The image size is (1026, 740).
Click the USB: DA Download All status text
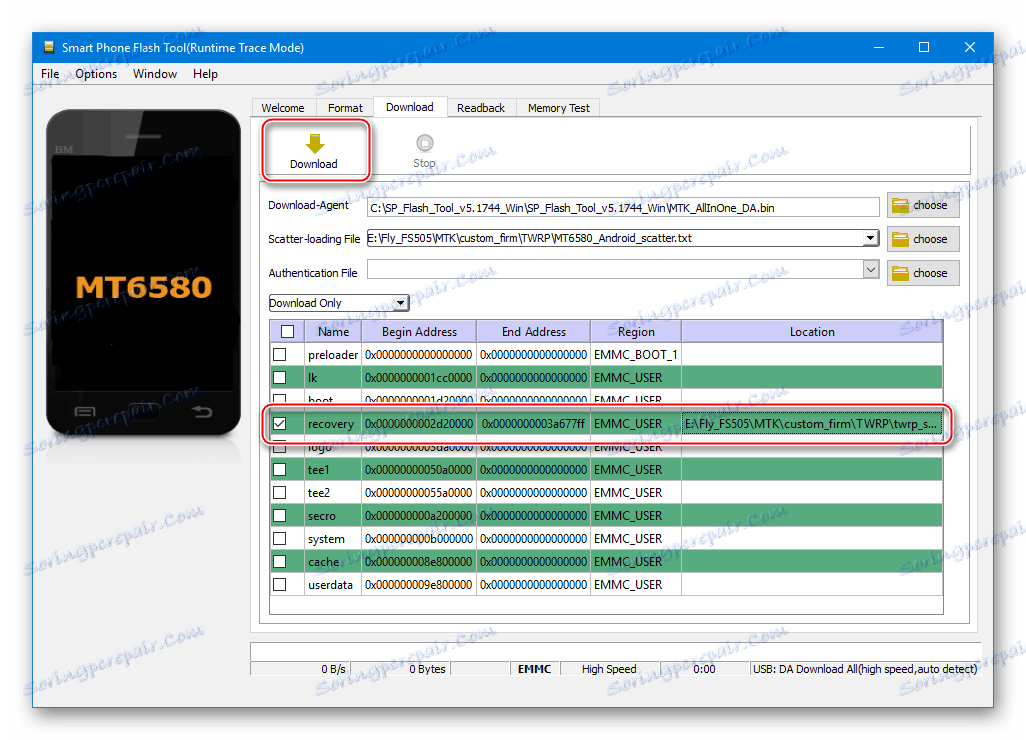[x=864, y=669]
